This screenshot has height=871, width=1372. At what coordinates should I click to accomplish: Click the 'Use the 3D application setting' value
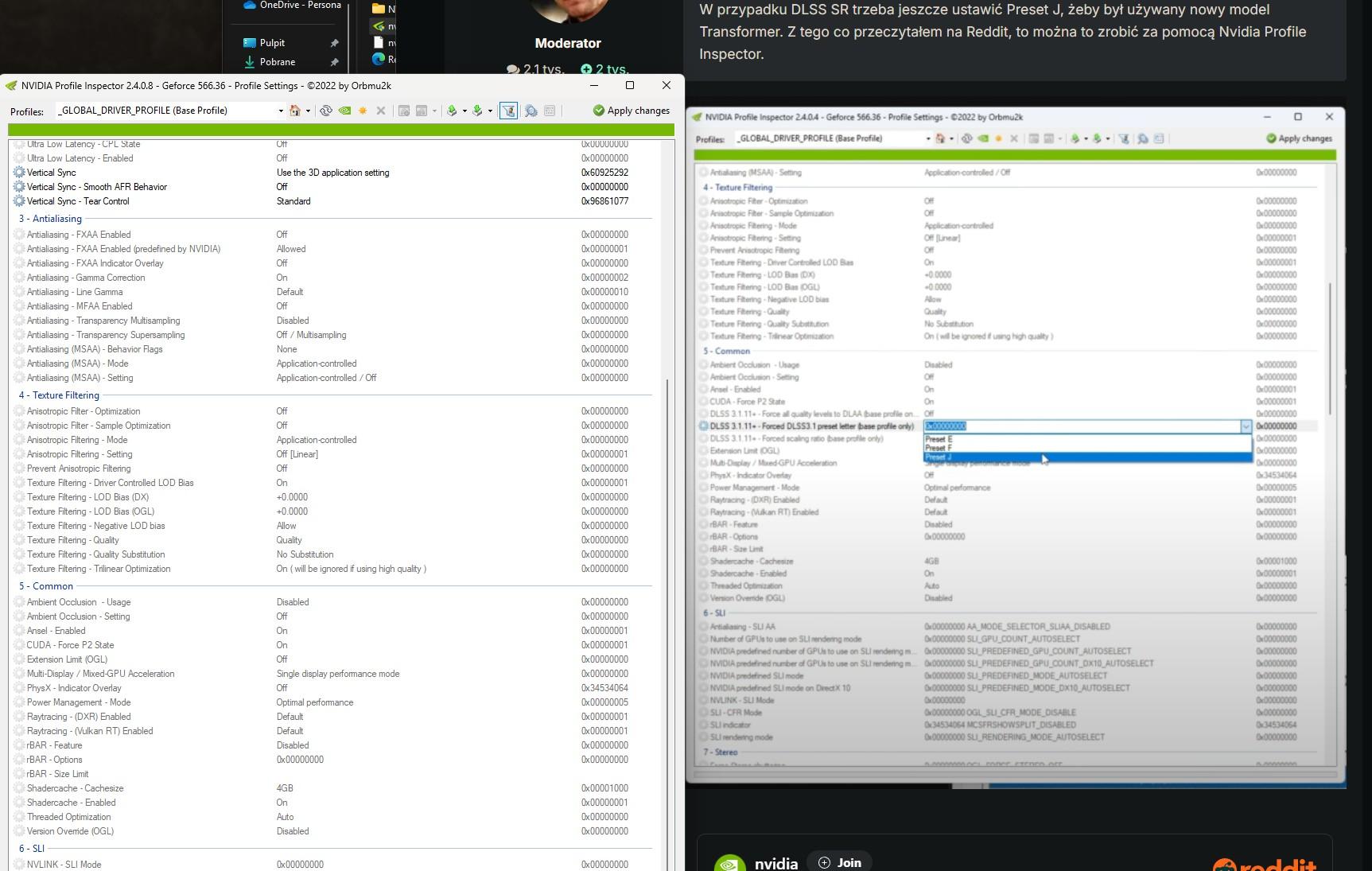[x=332, y=173]
